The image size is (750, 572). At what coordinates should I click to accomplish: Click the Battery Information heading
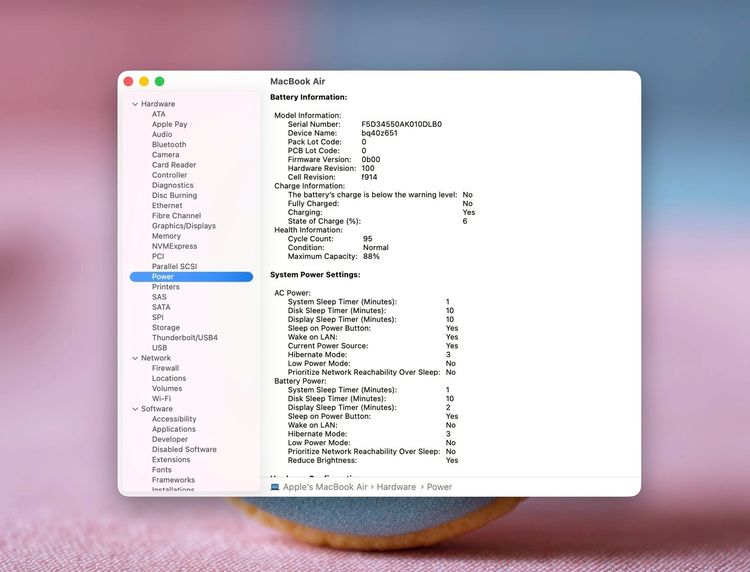coord(309,97)
